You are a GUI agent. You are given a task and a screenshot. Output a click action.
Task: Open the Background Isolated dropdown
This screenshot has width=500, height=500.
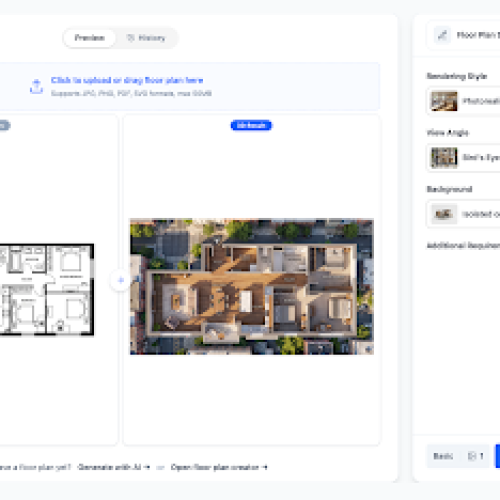463,214
